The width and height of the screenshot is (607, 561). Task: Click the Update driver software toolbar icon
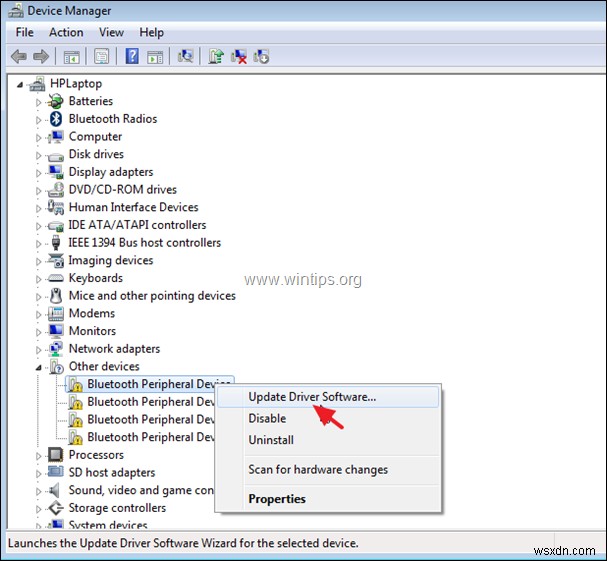click(x=216, y=57)
